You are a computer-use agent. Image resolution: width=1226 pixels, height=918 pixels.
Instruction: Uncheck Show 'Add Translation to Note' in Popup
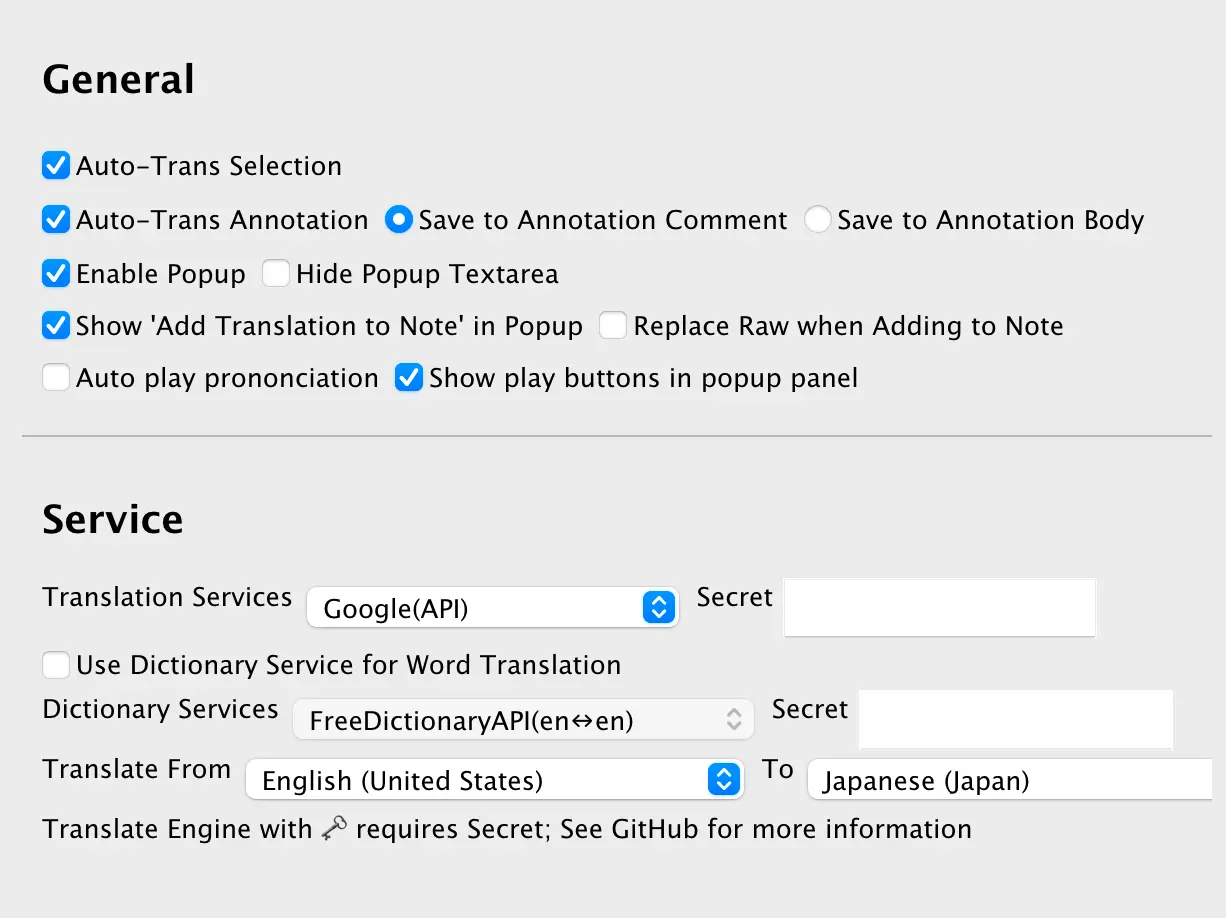(x=56, y=326)
